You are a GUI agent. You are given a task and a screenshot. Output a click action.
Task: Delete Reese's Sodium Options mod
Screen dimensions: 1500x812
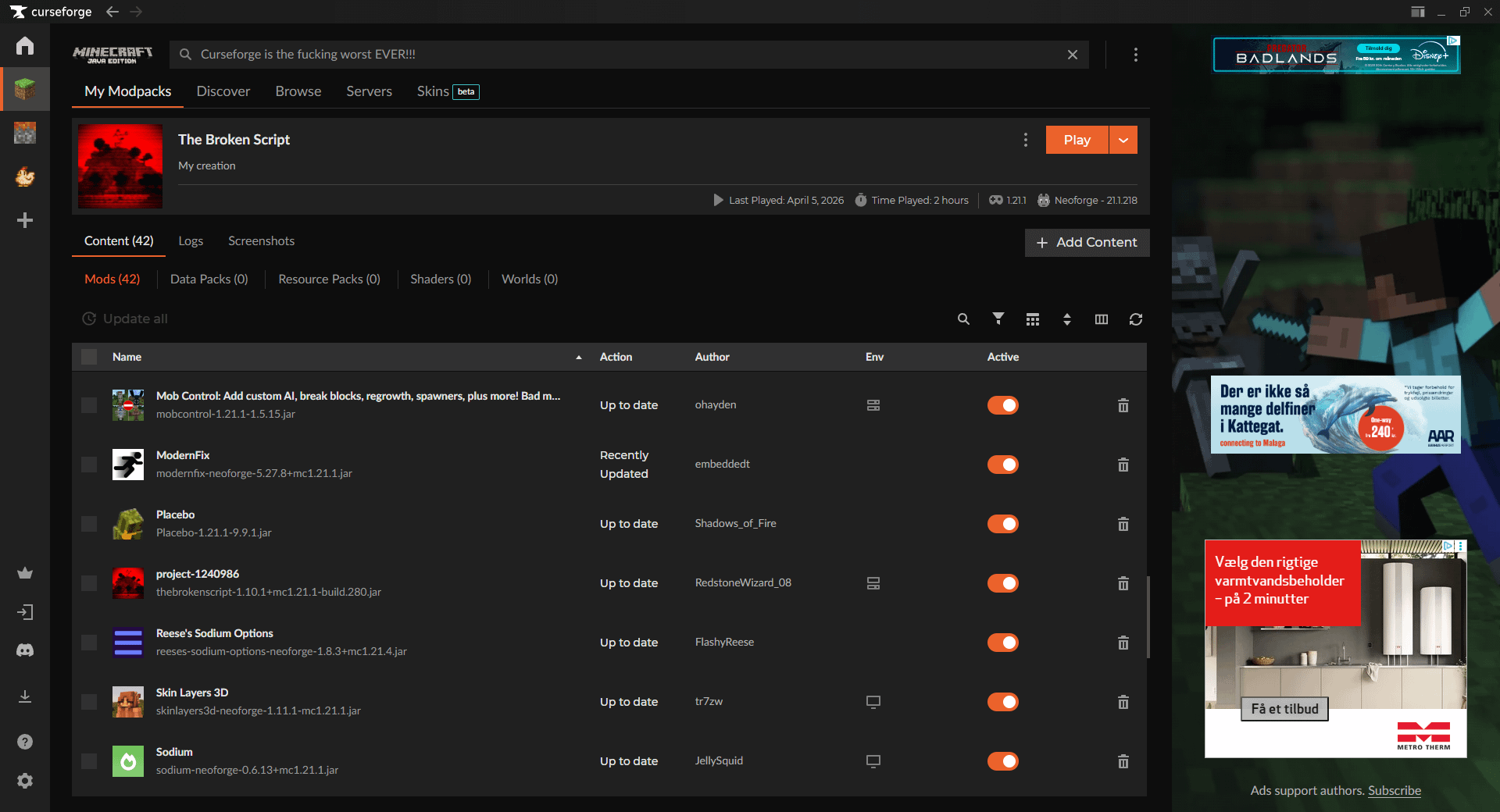point(1123,643)
